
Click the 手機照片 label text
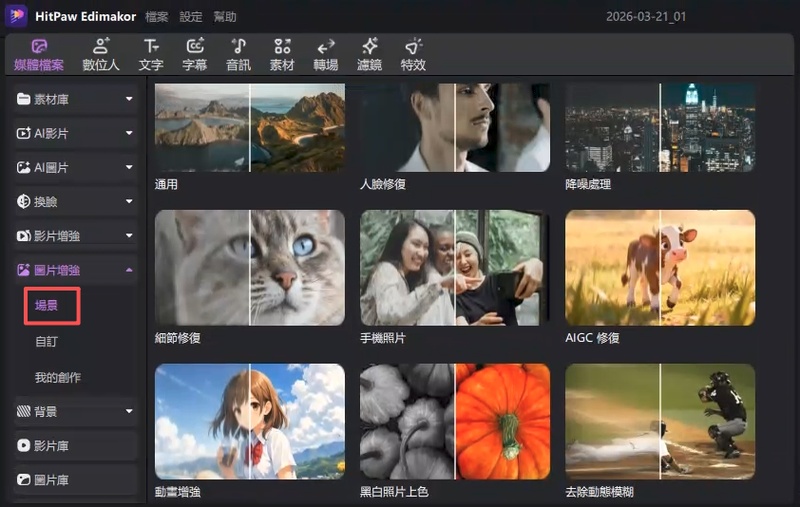pyautogui.click(x=383, y=338)
